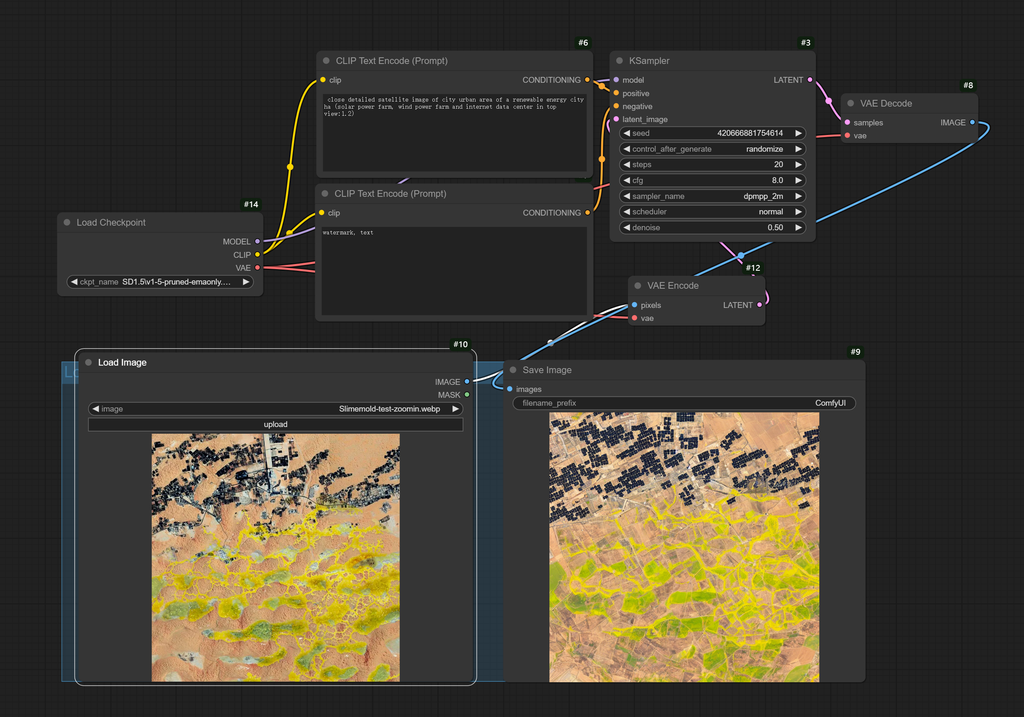Click the Load Checkpoint node collapse dot

tap(67, 223)
